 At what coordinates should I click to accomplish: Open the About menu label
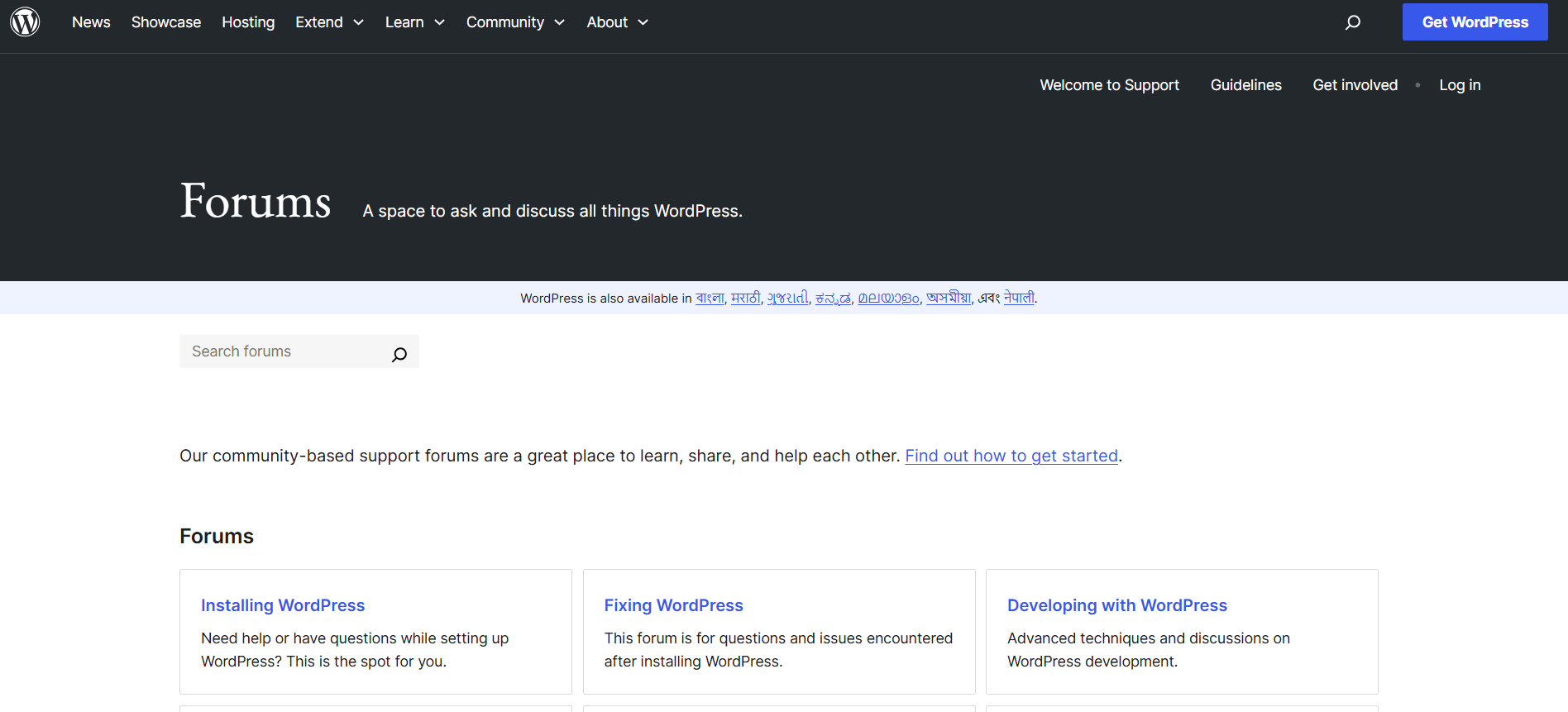coord(607,22)
